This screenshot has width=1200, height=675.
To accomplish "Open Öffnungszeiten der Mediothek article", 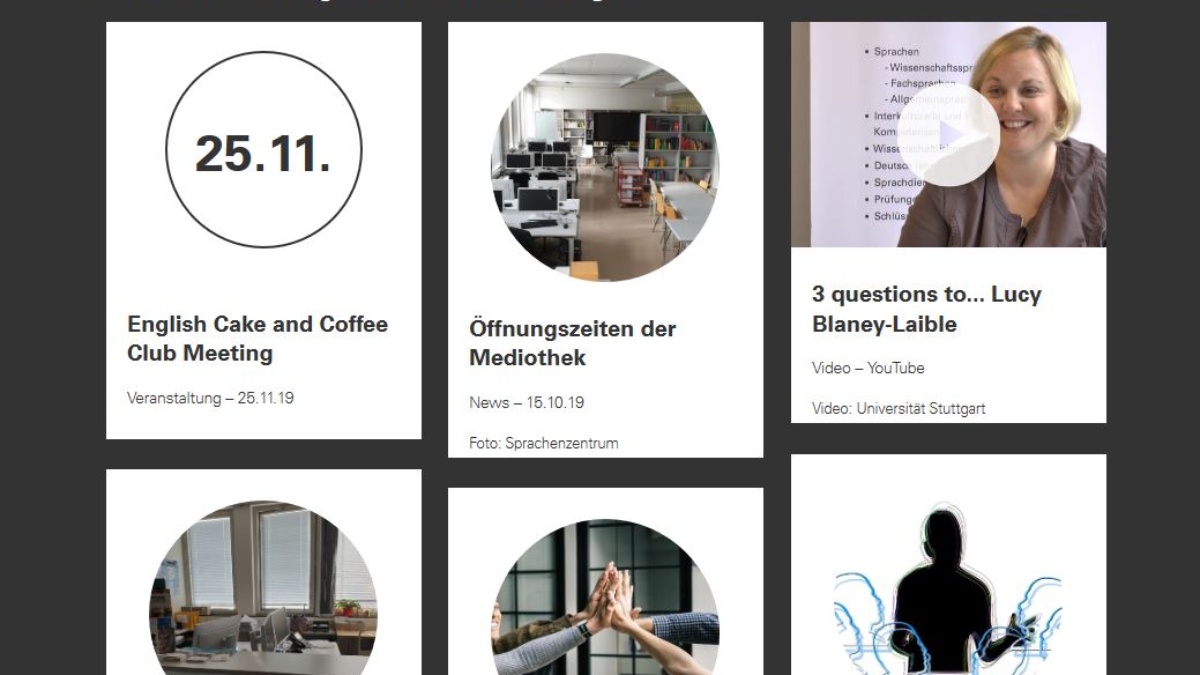I will tap(572, 343).
